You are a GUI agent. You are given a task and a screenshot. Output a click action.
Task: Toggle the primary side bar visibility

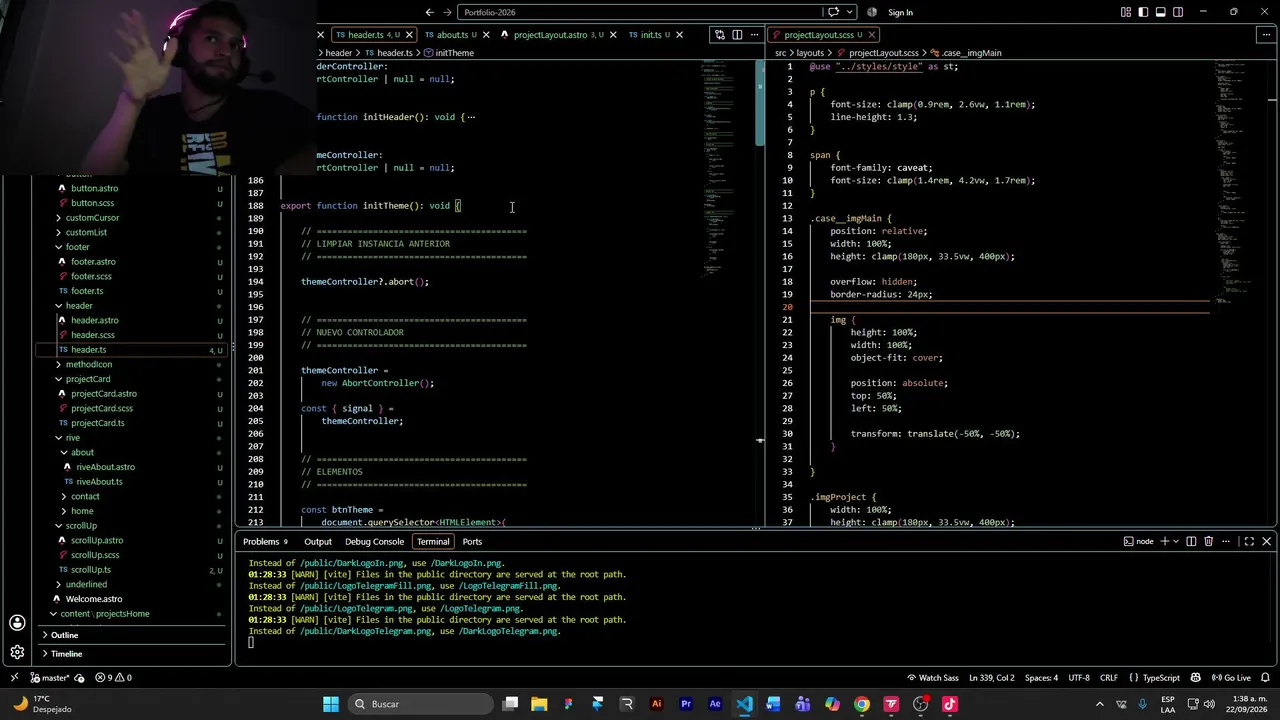(x=1143, y=12)
